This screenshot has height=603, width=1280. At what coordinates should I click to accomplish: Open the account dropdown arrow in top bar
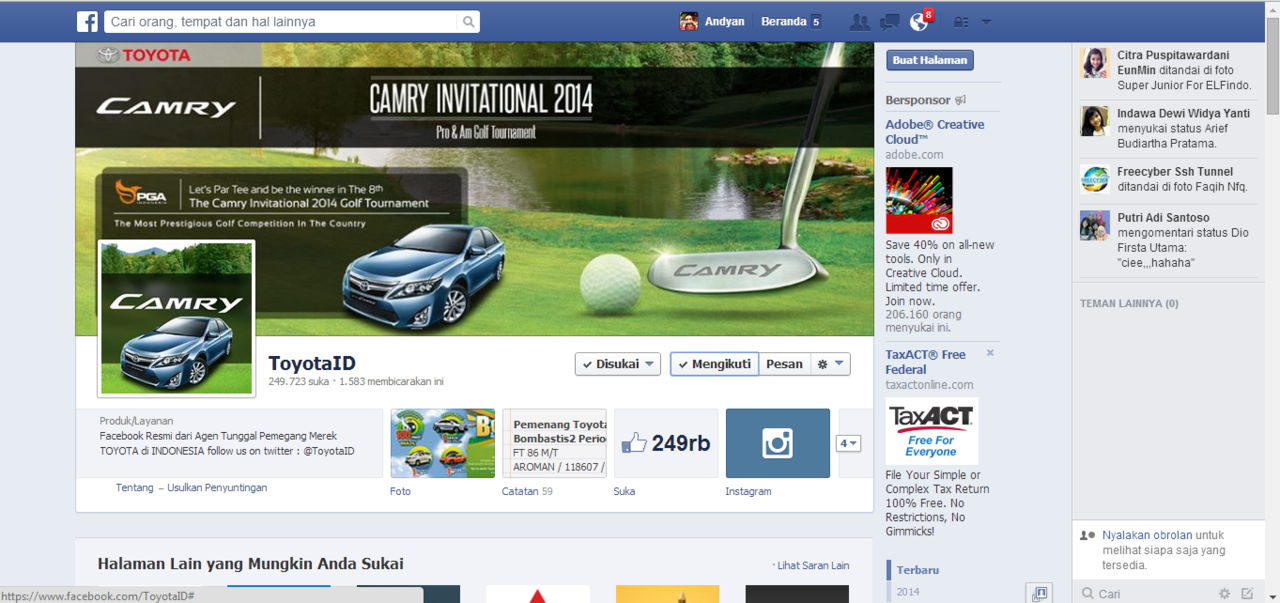click(986, 22)
